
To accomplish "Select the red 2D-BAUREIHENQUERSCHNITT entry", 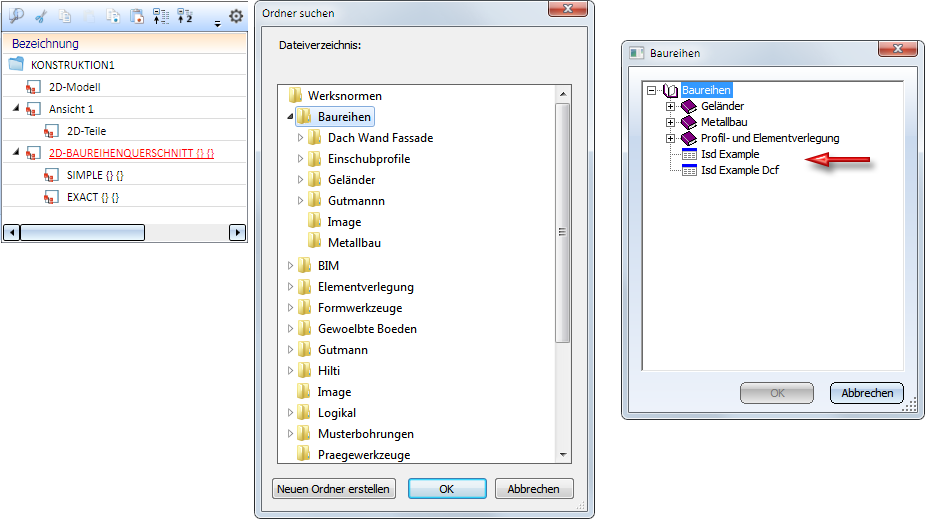I will (x=131, y=153).
